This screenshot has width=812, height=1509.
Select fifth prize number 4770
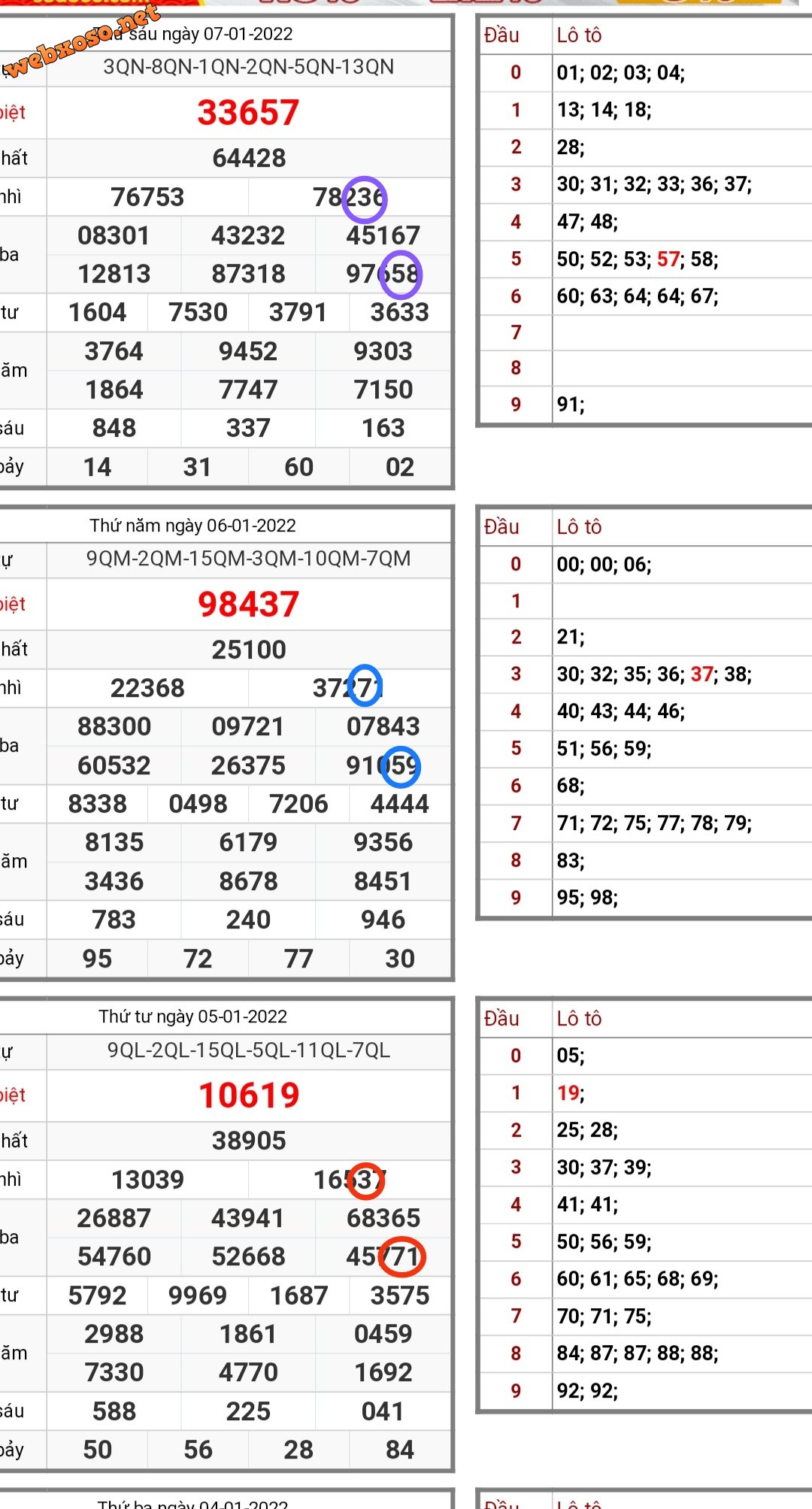tap(248, 1372)
